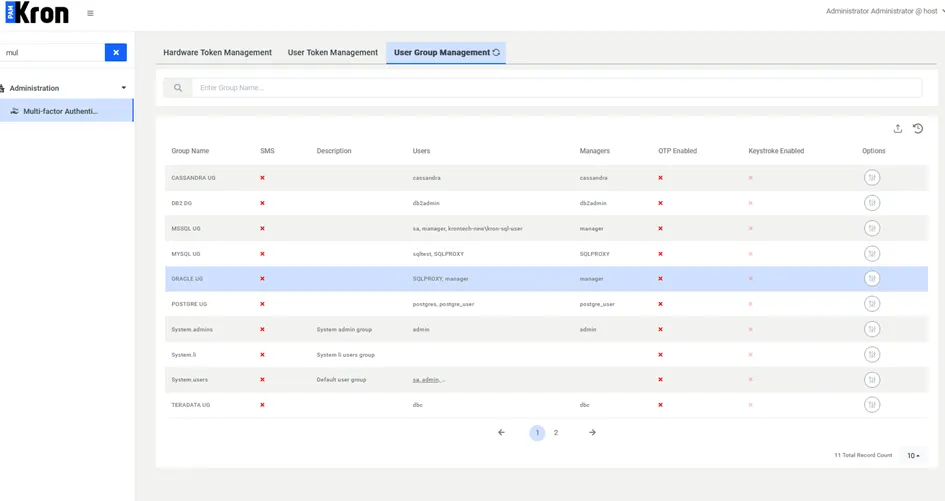Click postgre_user in the Managers column
945x501 pixels.
(x=597, y=304)
